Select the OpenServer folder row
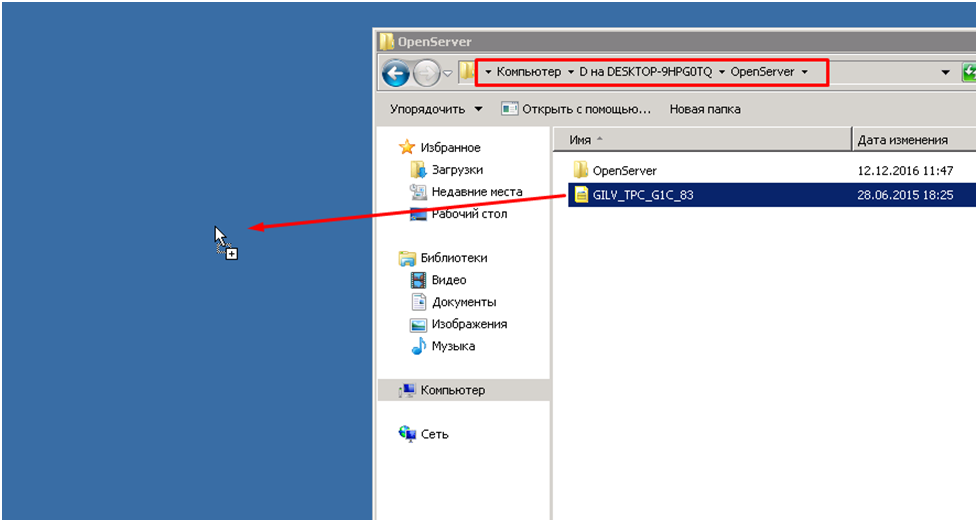Viewport: 978px width, 522px height. [x=772, y=170]
